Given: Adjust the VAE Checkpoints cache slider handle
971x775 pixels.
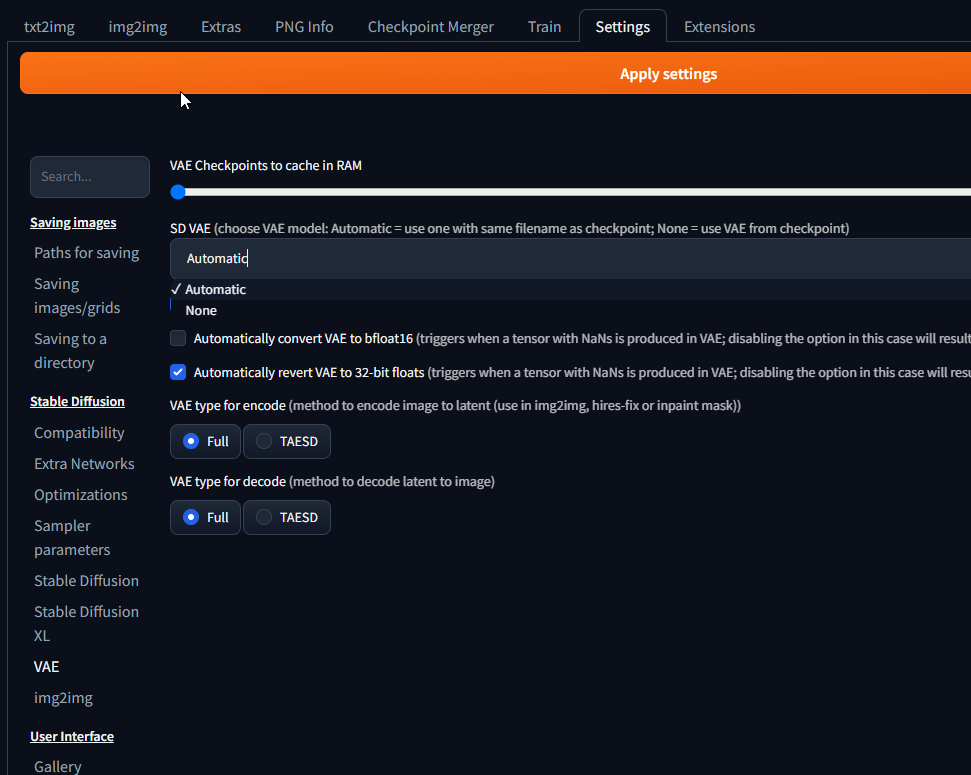Looking at the screenshot, I should [178, 192].
